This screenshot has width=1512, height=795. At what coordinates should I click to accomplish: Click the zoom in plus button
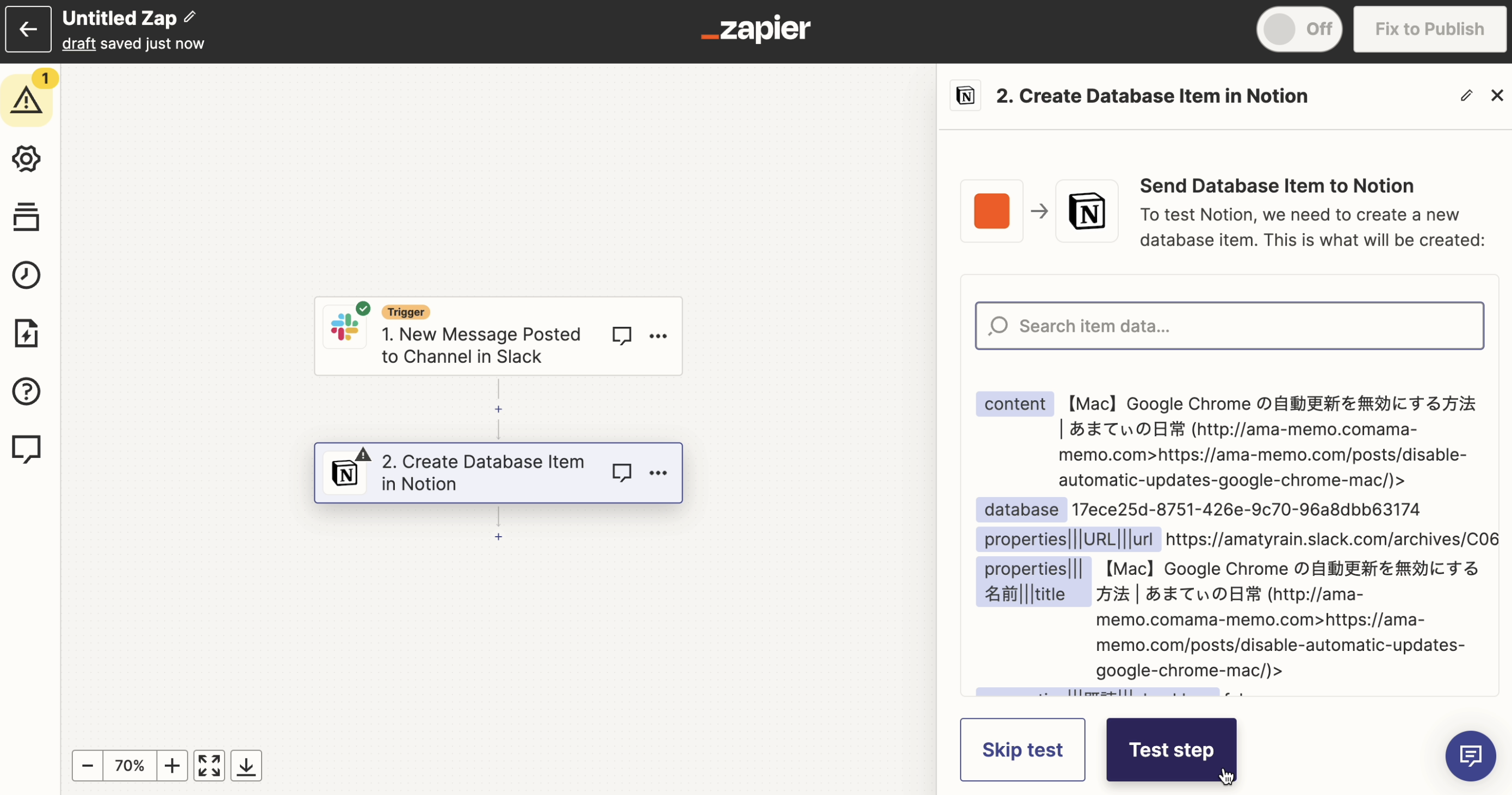pos(172,766)
